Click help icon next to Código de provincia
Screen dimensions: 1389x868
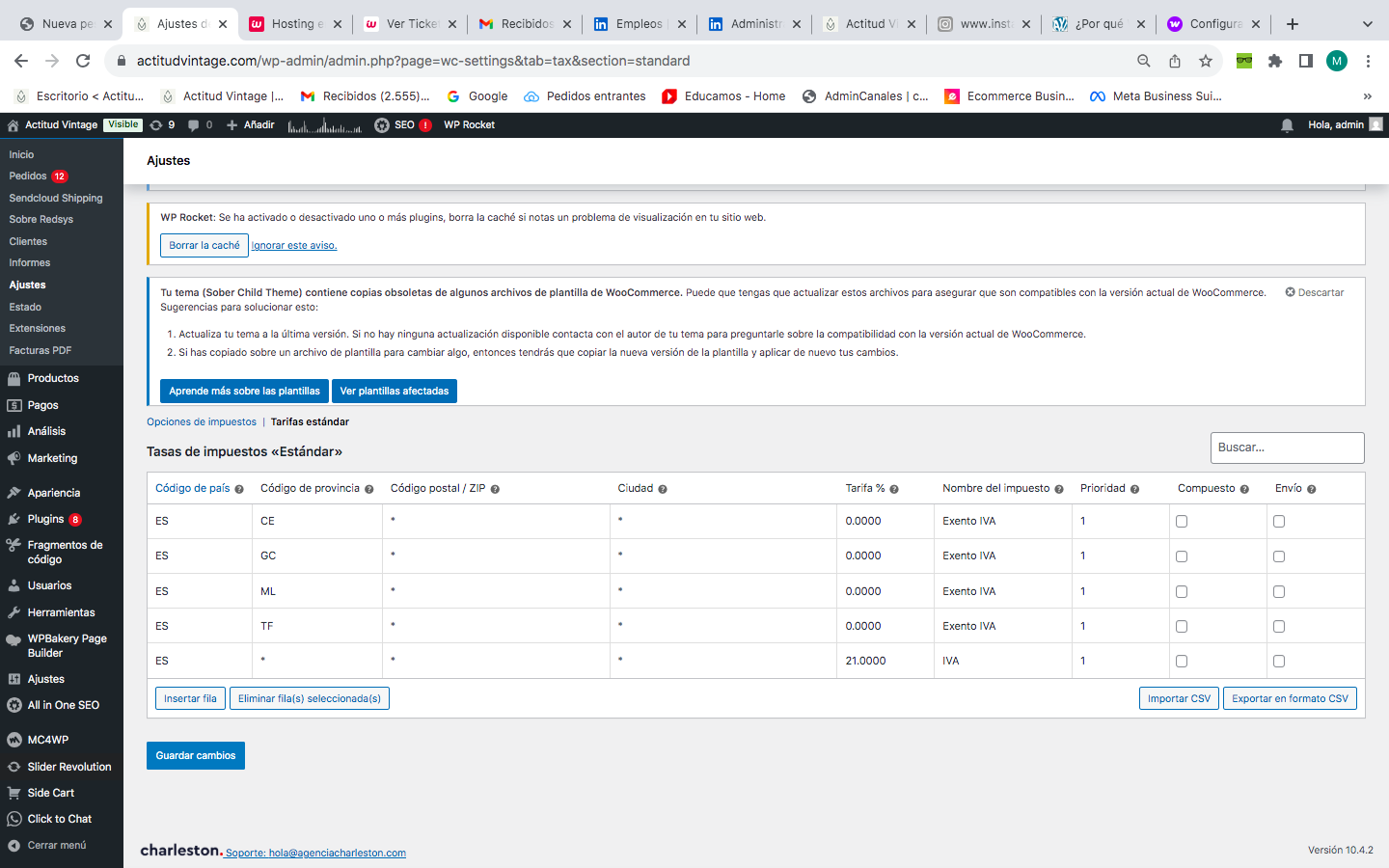(368, 489)
